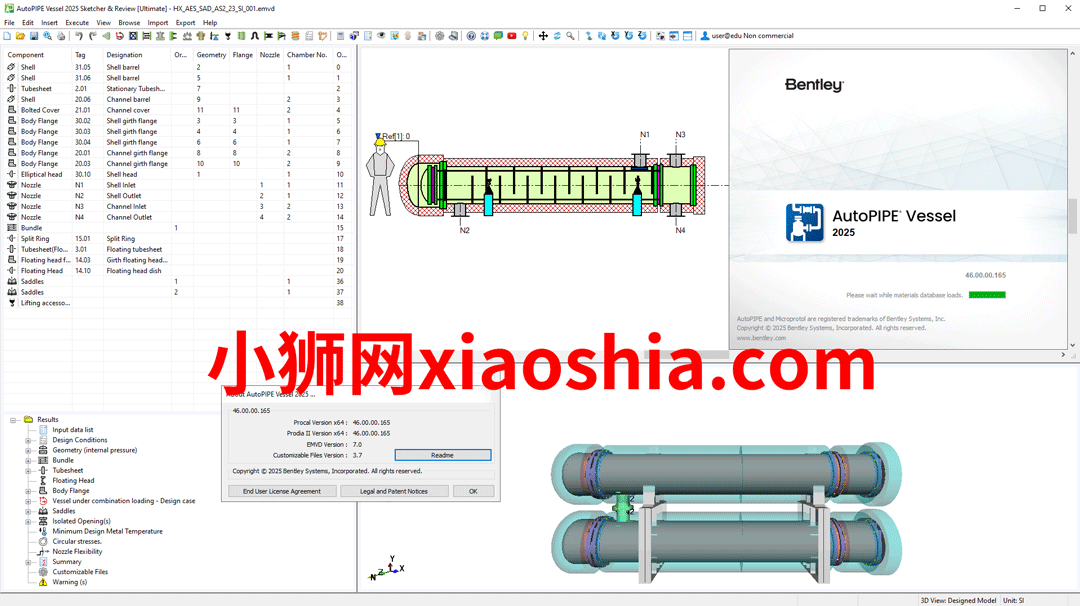The image size is (1080, 606).
Task: Click the Warning (s) triangle icon
Action: pyautogui.click(x=43, y=582)
